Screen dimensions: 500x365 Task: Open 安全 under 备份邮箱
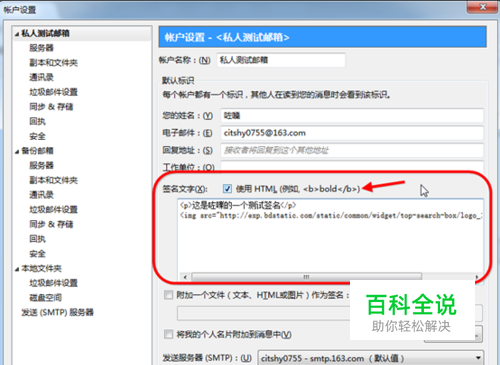click(x=37, y=254)
